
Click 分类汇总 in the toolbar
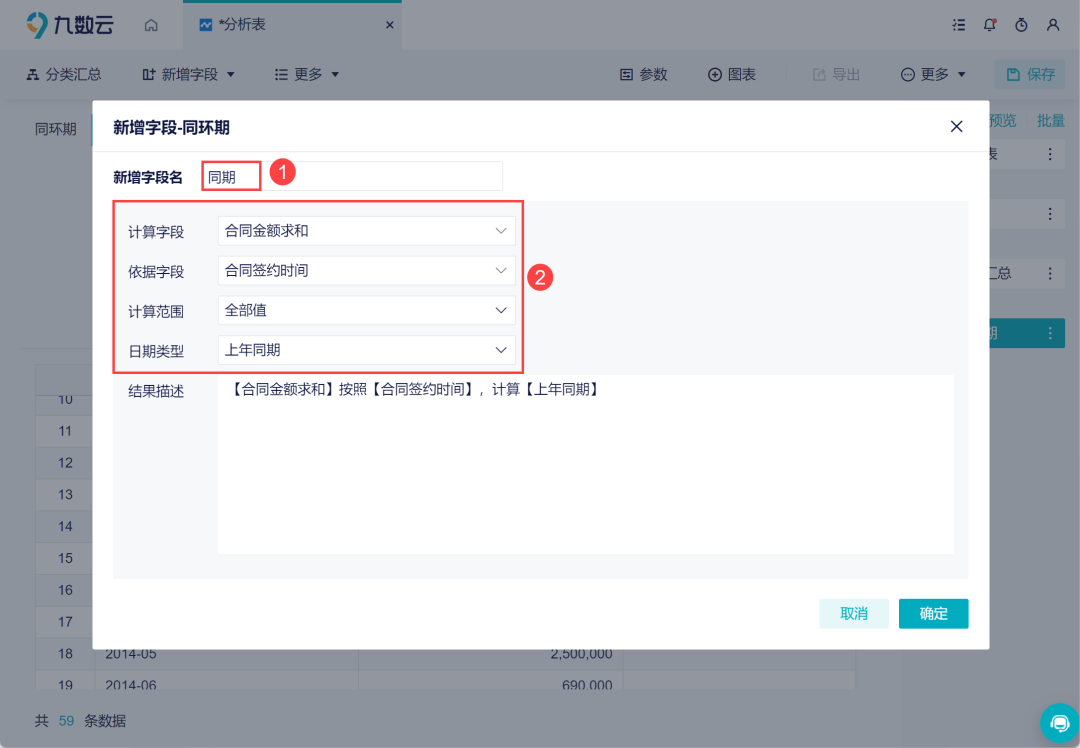tap(64, 74)
